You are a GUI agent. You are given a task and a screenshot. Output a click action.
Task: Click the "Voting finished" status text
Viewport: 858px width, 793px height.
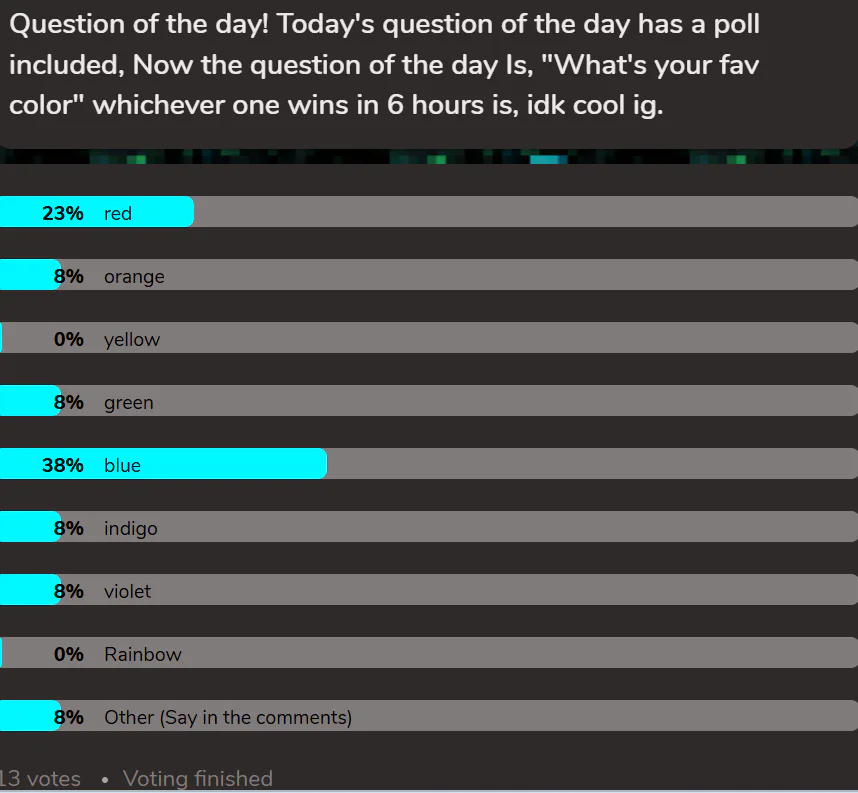(x=197, y=778)
